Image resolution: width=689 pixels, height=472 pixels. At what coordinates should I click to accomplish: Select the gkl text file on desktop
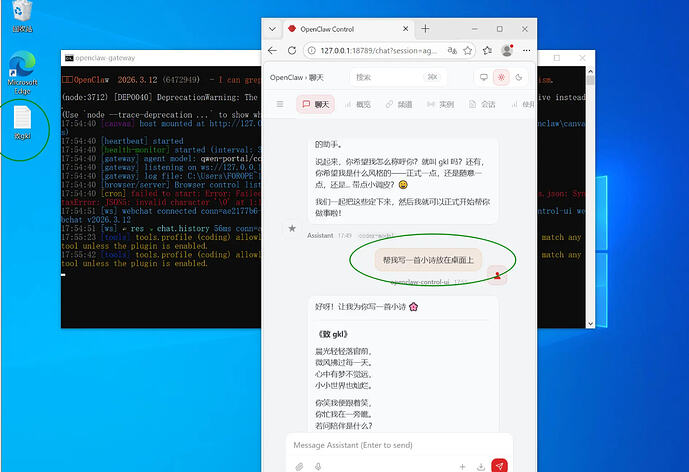(22, 123)
